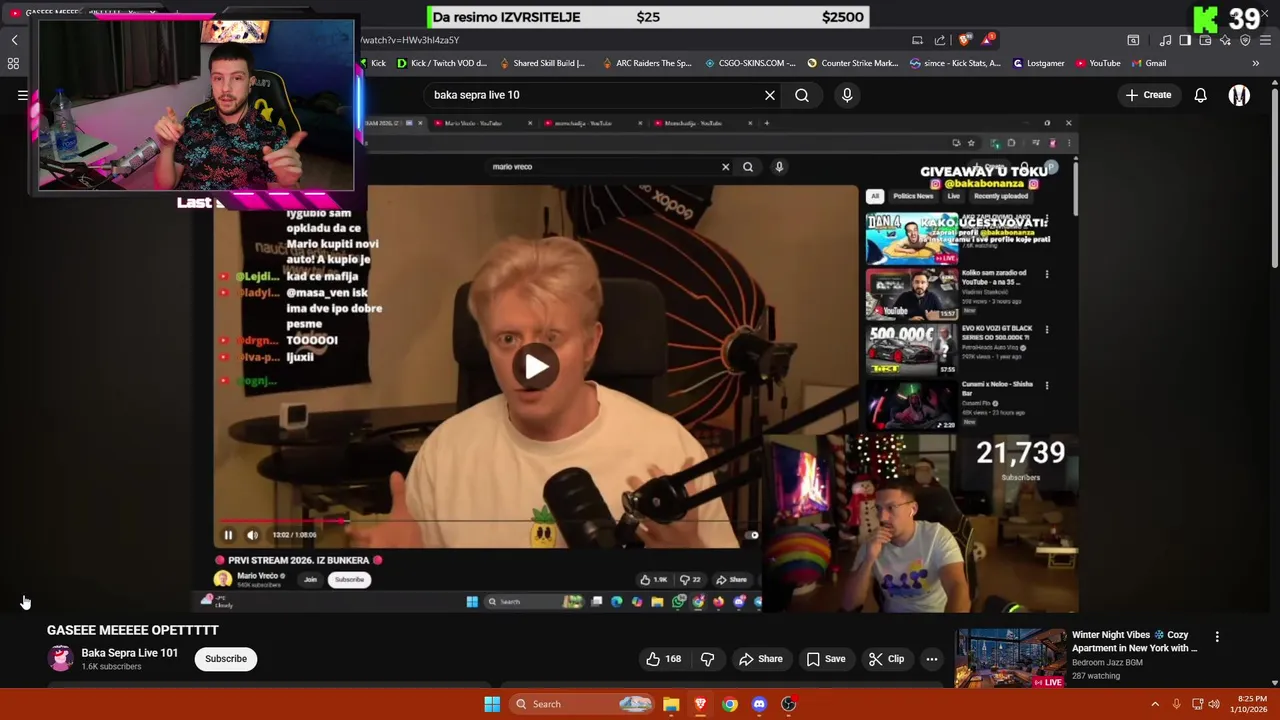Open Lostgamer bookmark

tap(1039, 63)
